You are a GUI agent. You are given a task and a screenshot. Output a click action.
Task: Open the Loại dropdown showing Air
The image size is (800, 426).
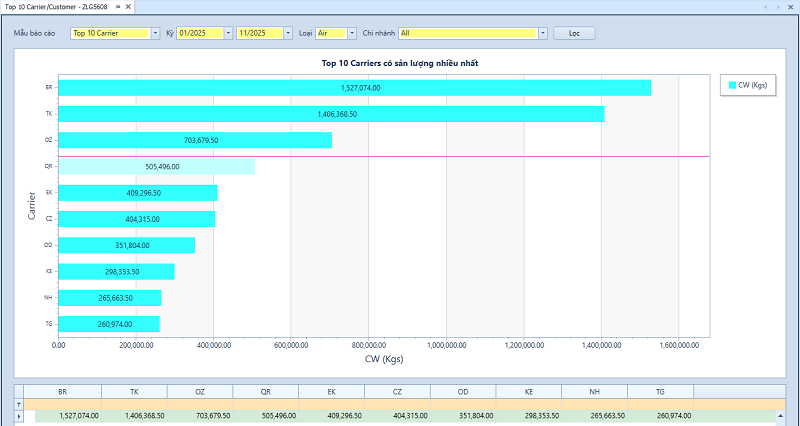pyautogui.click(x=352, y=33)
